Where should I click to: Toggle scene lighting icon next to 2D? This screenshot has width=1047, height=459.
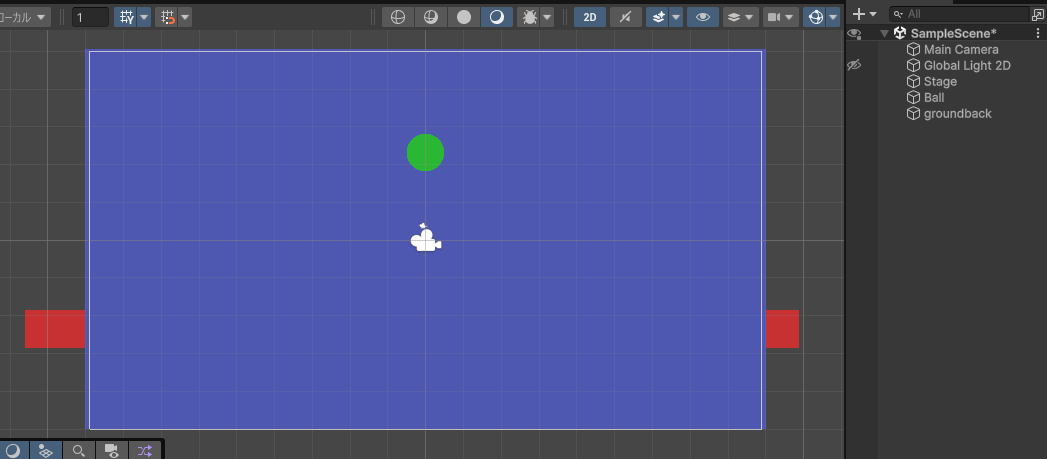coord(626,17)
